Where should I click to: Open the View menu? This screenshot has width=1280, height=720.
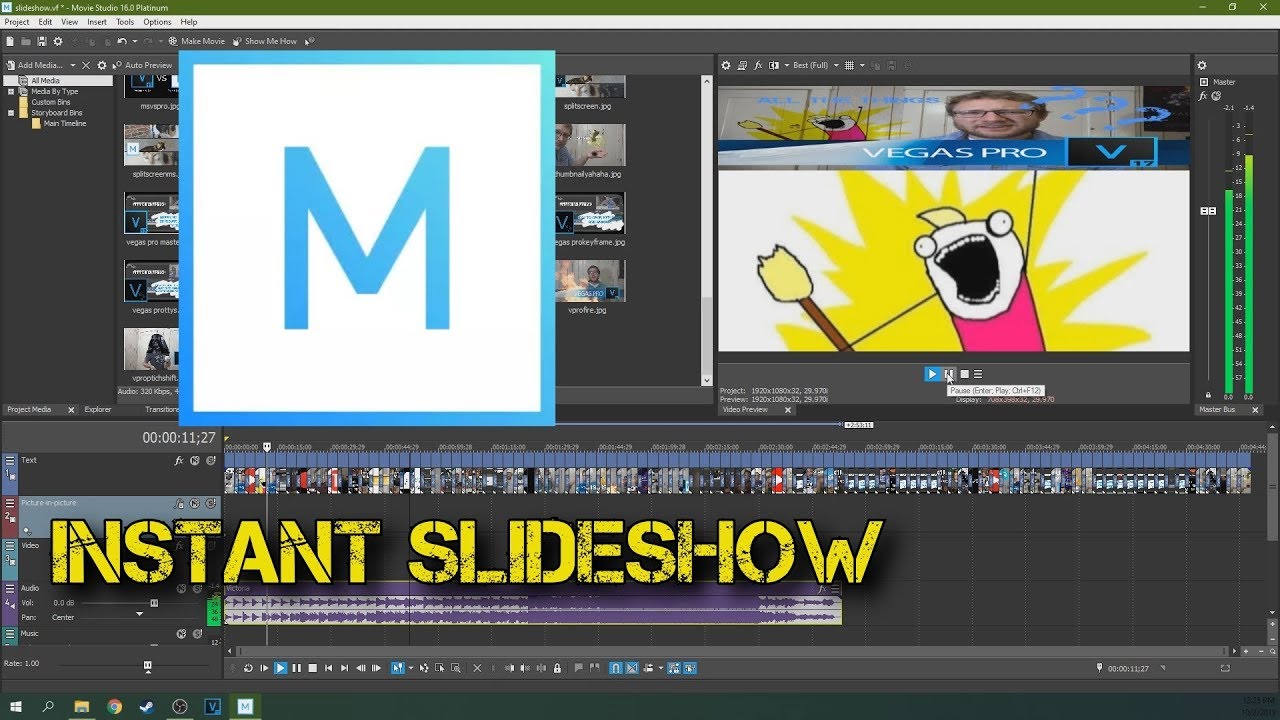click(69, 22)
